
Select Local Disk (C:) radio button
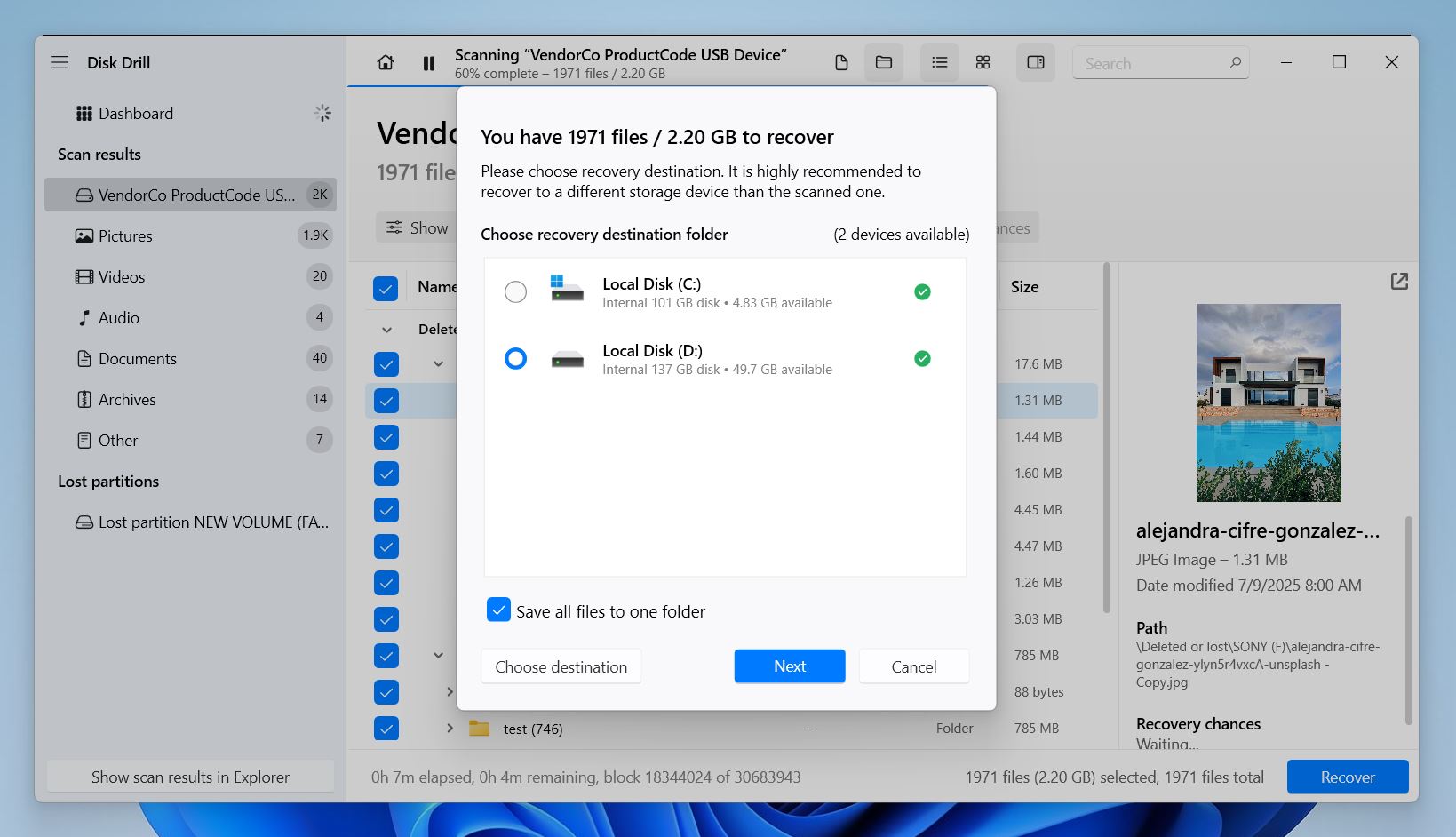click(x=515, y=291)
